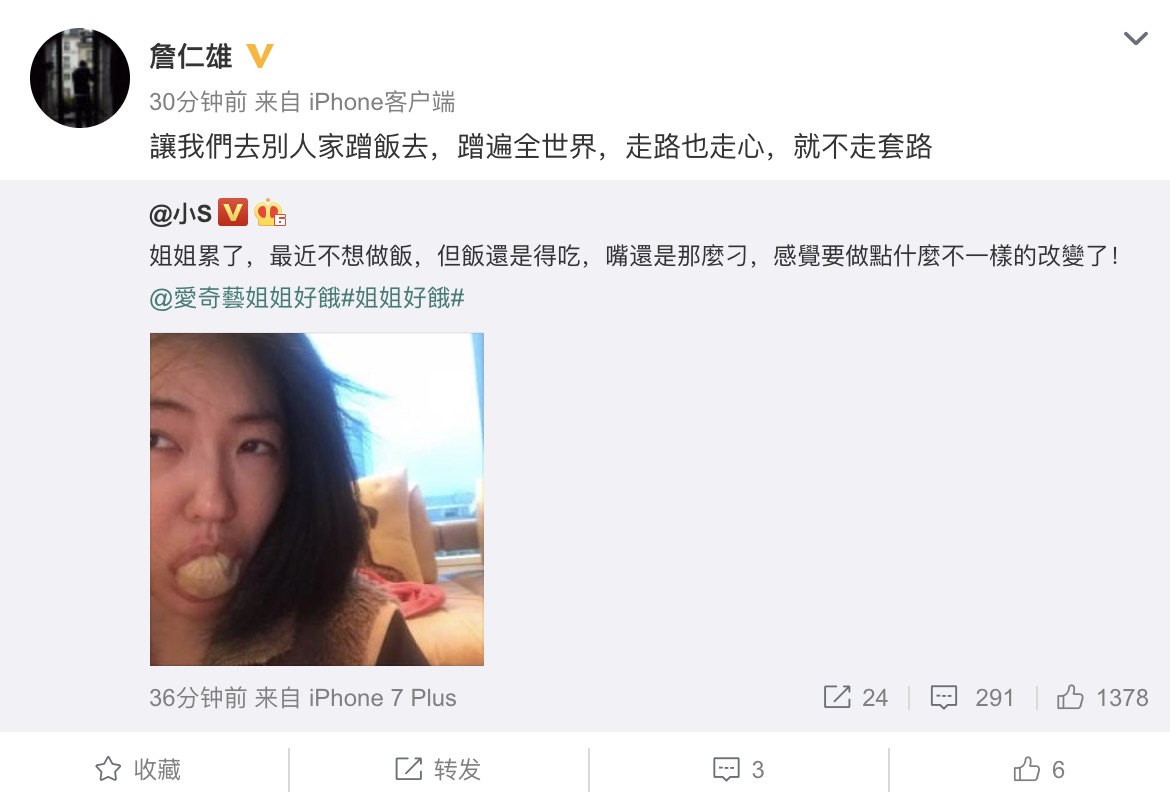1170x806 pixels.
Task: Click the 转发 repost button
Action: click(x=438, y=769)
